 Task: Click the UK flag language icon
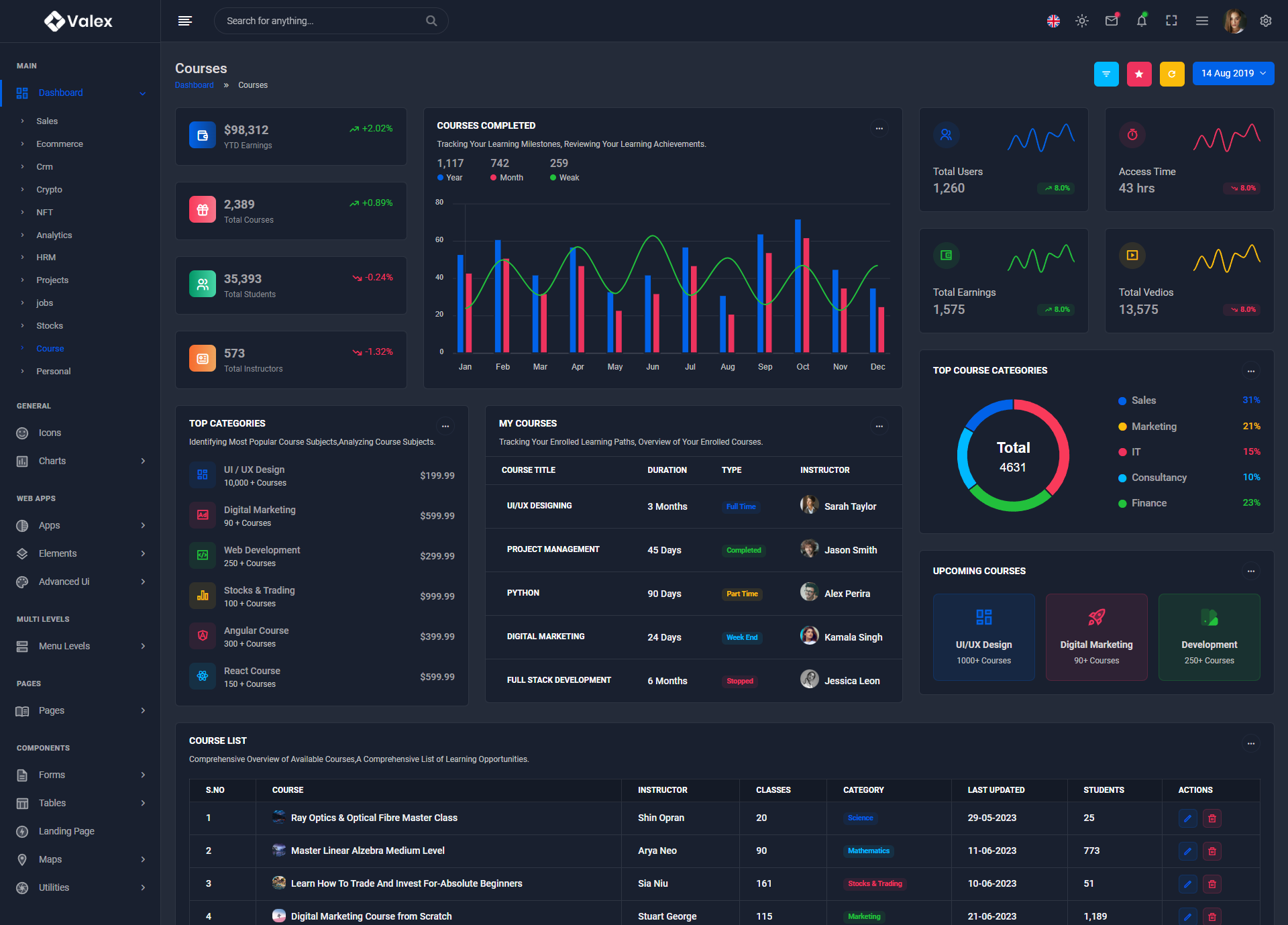[x=1053, y=21]
